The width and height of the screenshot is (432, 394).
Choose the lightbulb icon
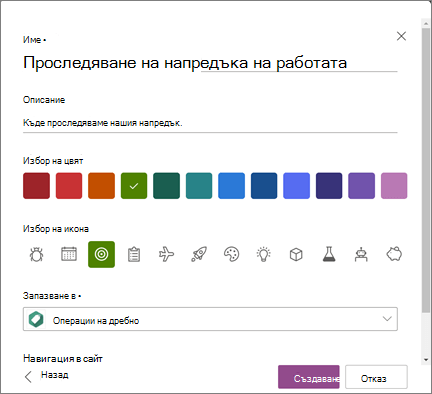click(264, 254)
